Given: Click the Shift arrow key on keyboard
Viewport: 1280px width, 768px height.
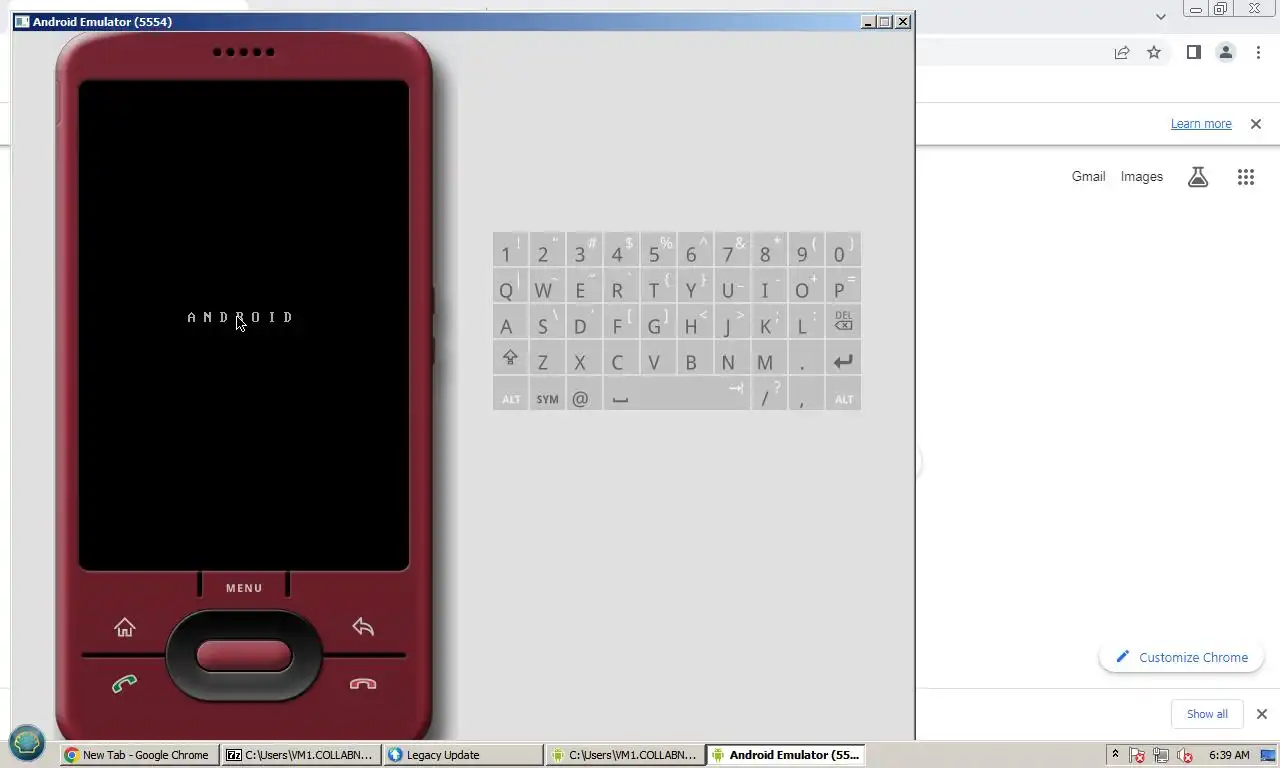Looking at the screenshot, I should click(x=510, y=360).
